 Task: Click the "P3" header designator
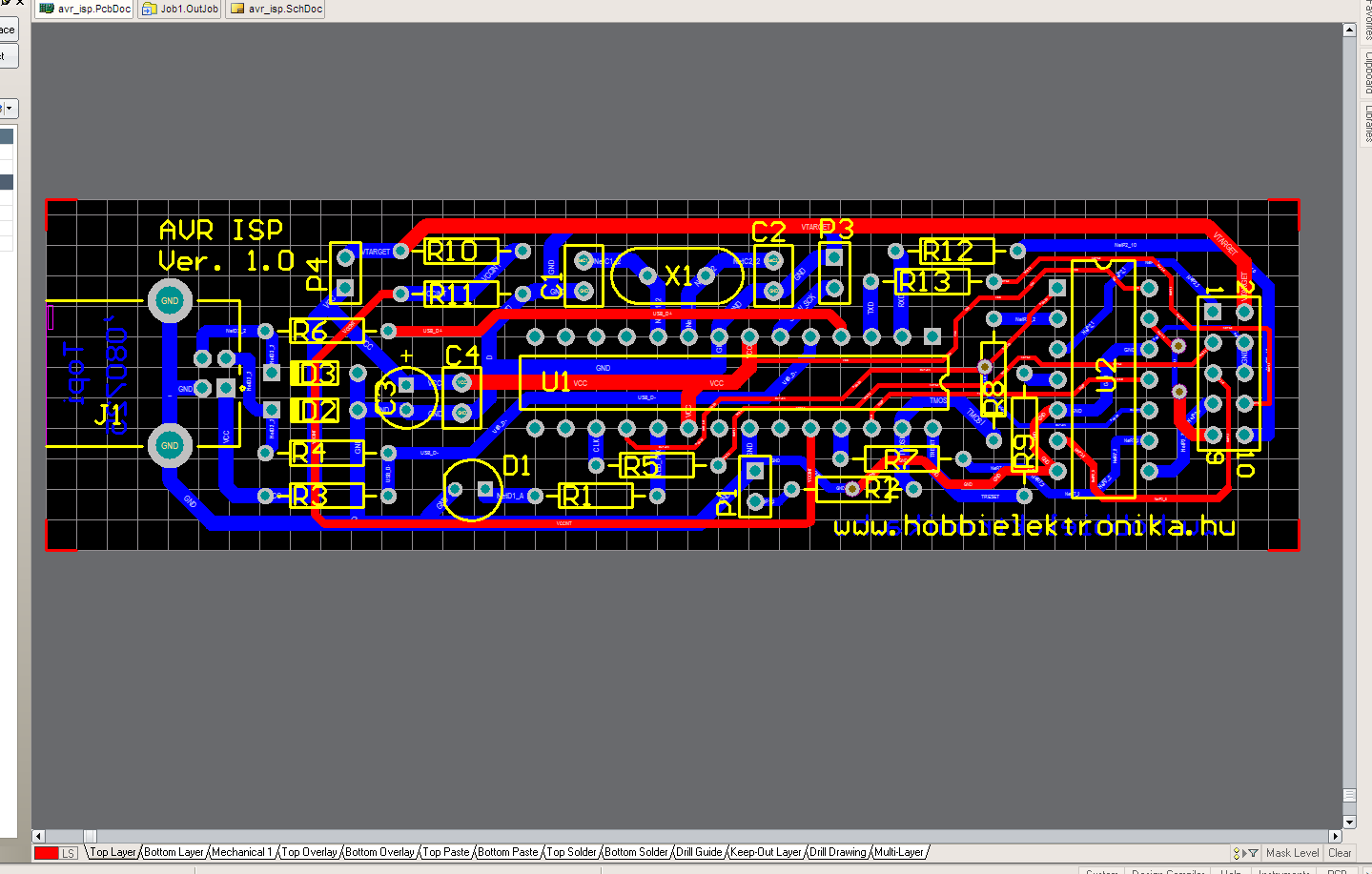(x=836, y=229)
